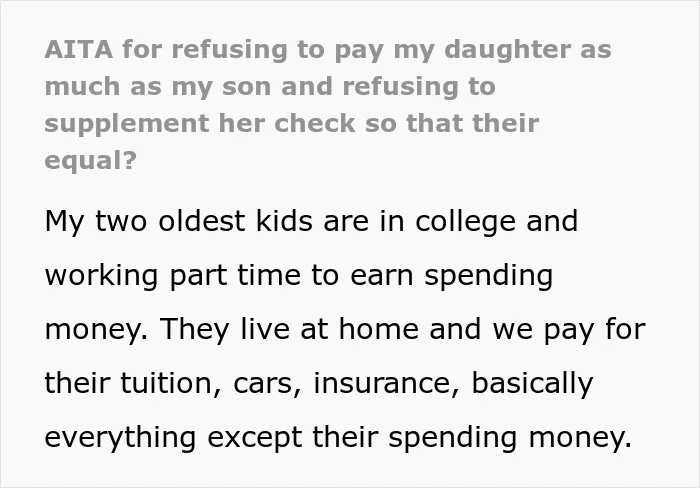Click the word "earn" in the body text
Image resolution: width=700 pixels, height=488 pixels.
(x=382, y=276)
